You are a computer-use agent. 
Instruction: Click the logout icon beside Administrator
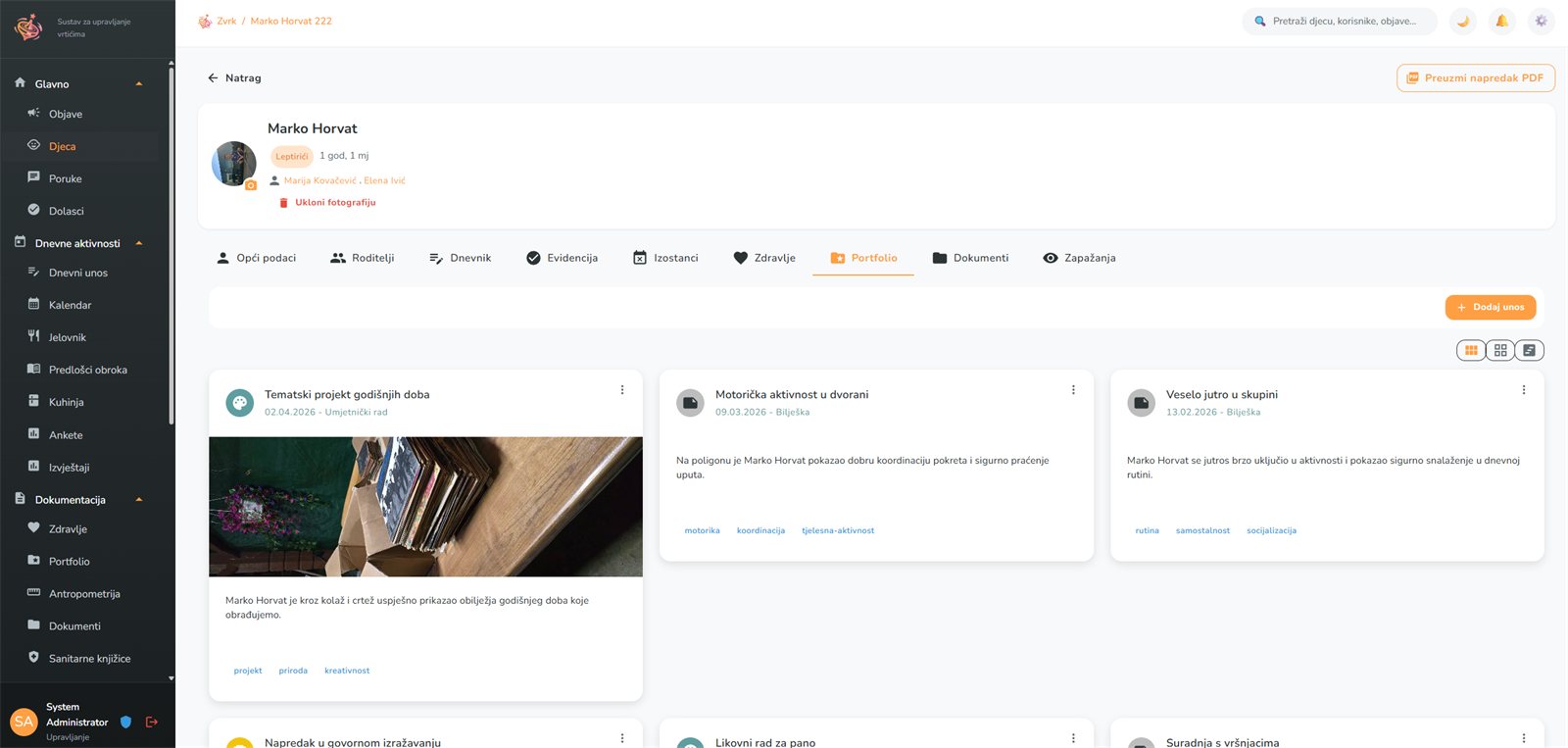click(152, 723)
